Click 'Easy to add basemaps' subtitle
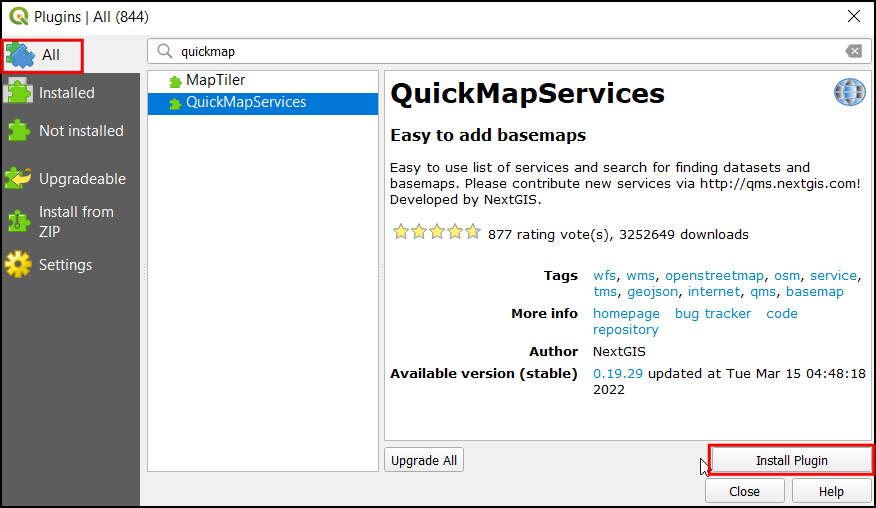876x508 pixels. pos(488,135)
